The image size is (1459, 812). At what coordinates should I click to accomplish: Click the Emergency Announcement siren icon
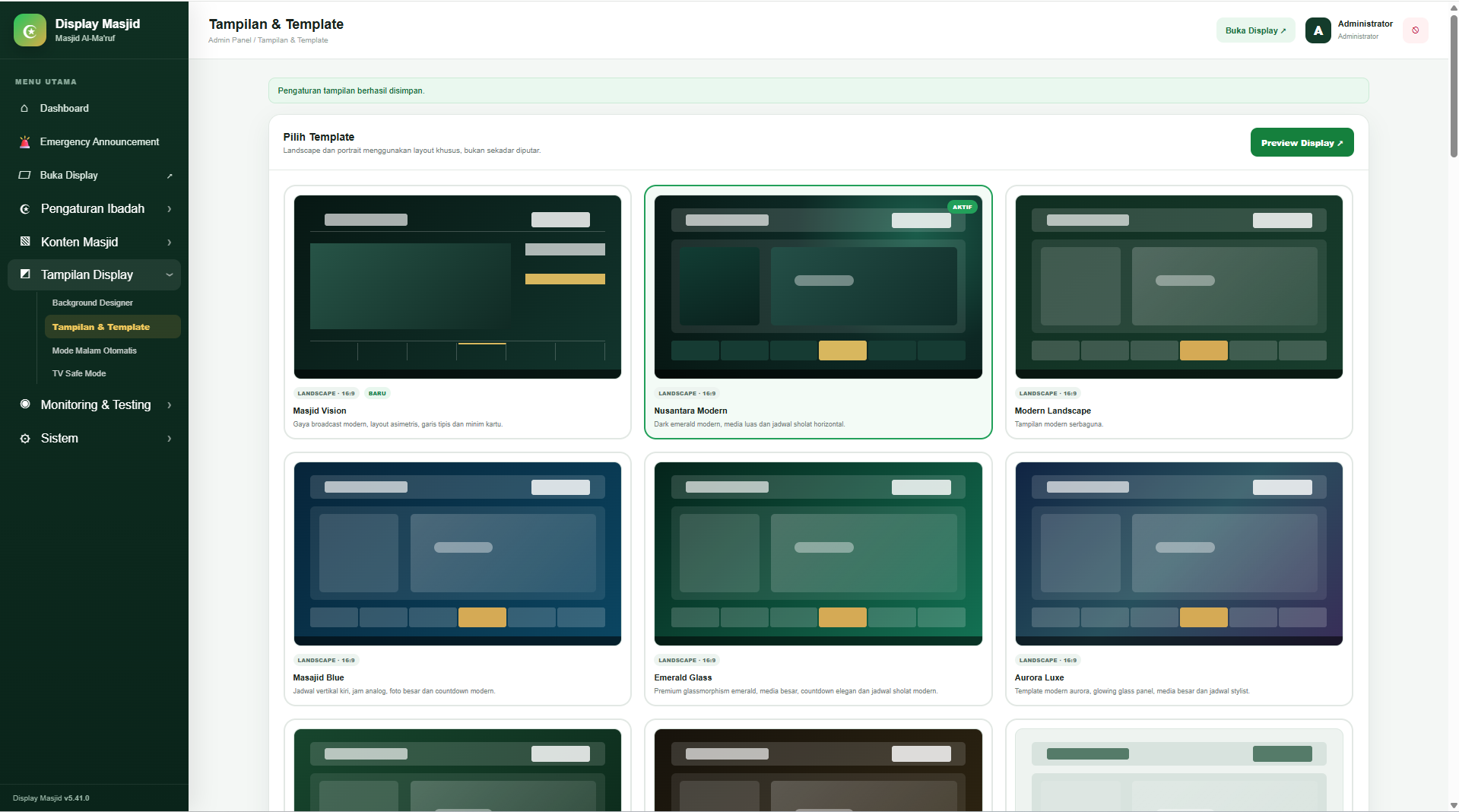24,142
